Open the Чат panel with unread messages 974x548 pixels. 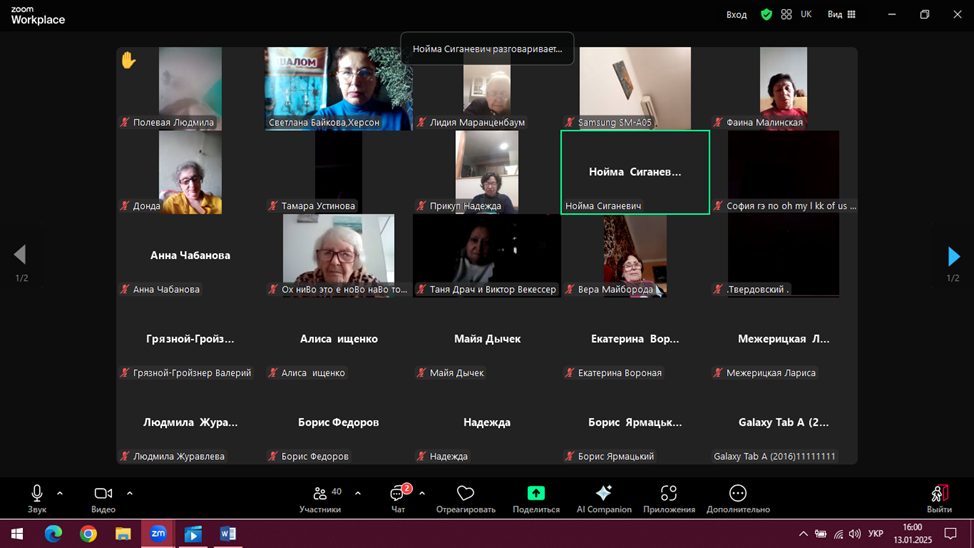click(398, 494)
